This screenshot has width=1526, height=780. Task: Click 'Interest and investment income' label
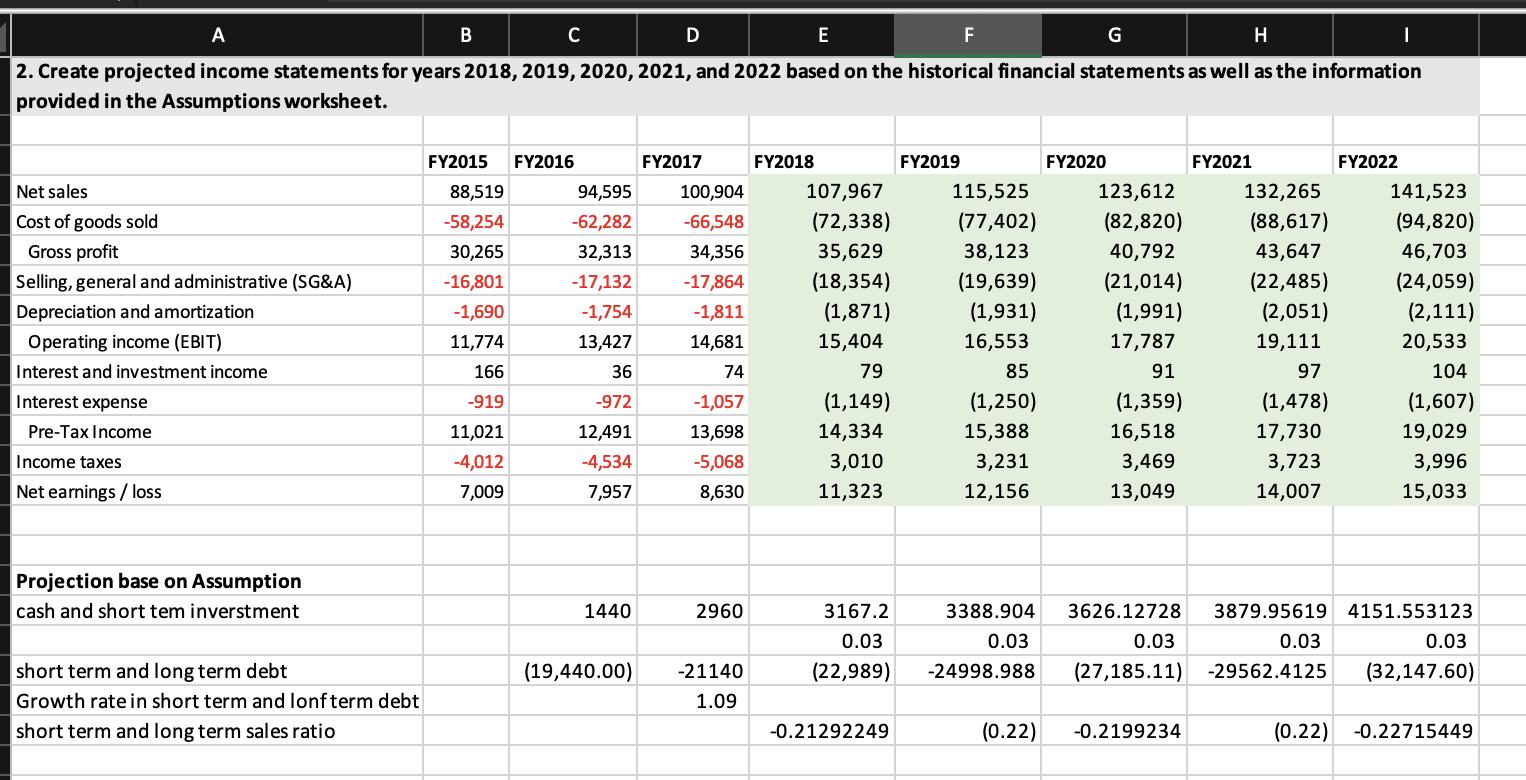142,371
